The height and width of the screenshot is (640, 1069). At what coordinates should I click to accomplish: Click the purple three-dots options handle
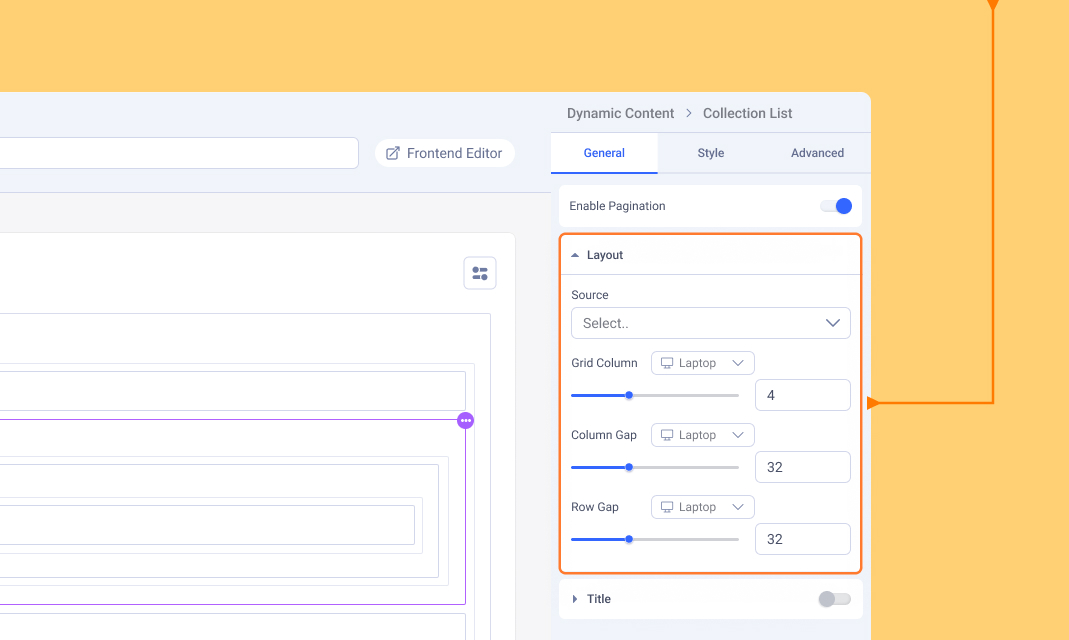465,420
